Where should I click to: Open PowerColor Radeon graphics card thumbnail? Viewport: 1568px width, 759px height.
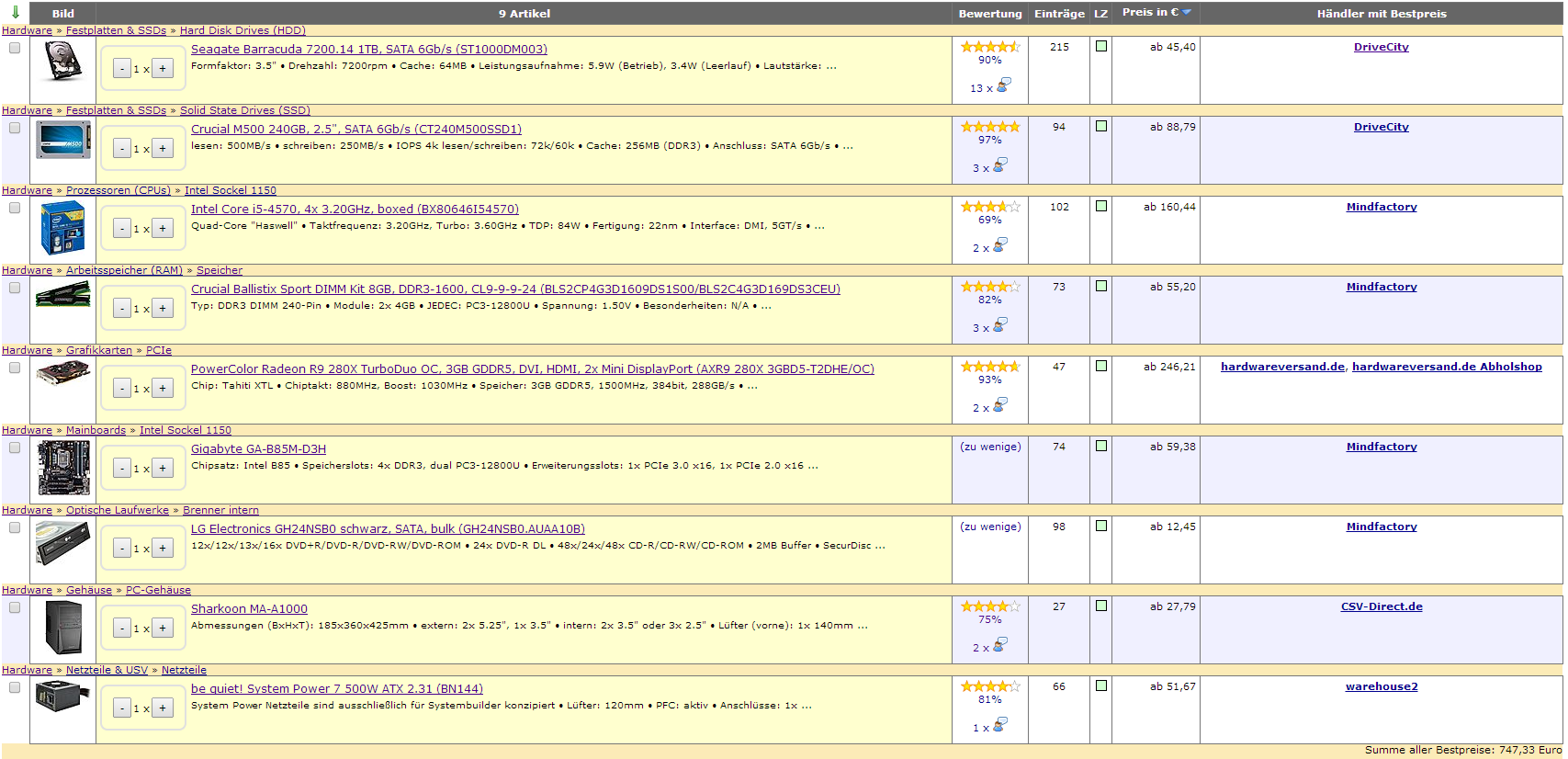point(63,372)
